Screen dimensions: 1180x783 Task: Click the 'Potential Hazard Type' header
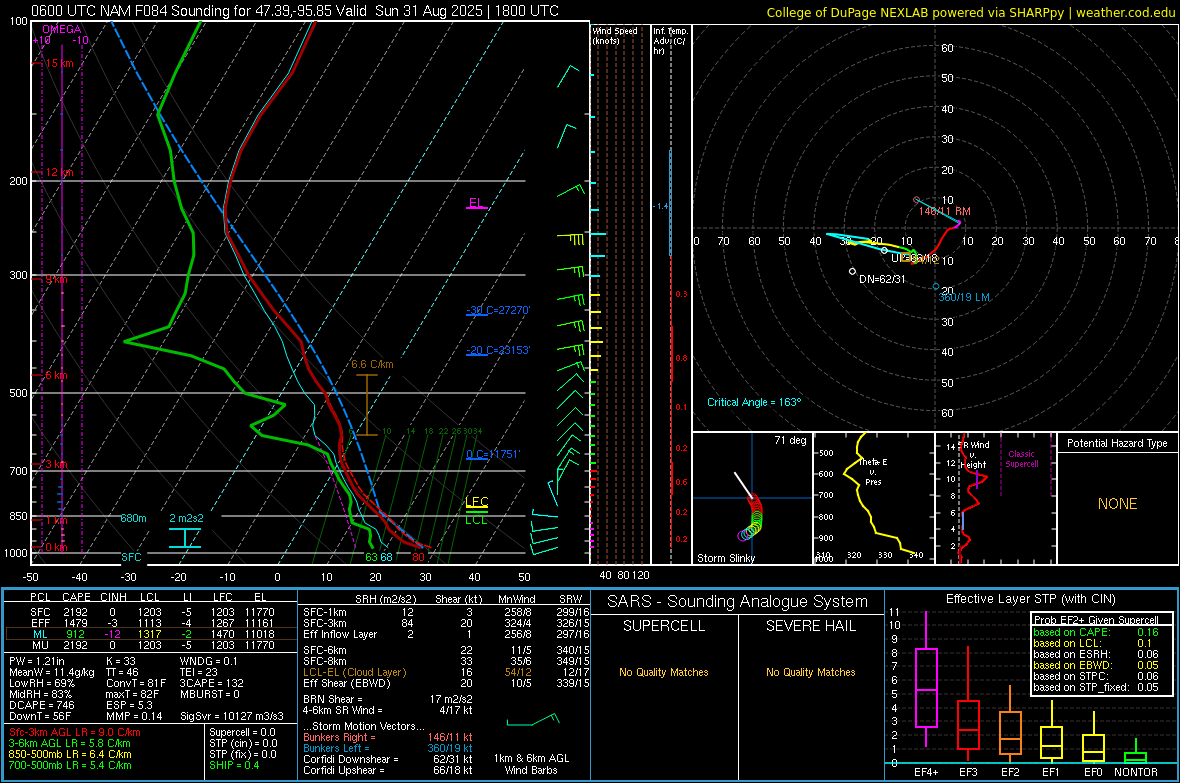click(1117, 443)
